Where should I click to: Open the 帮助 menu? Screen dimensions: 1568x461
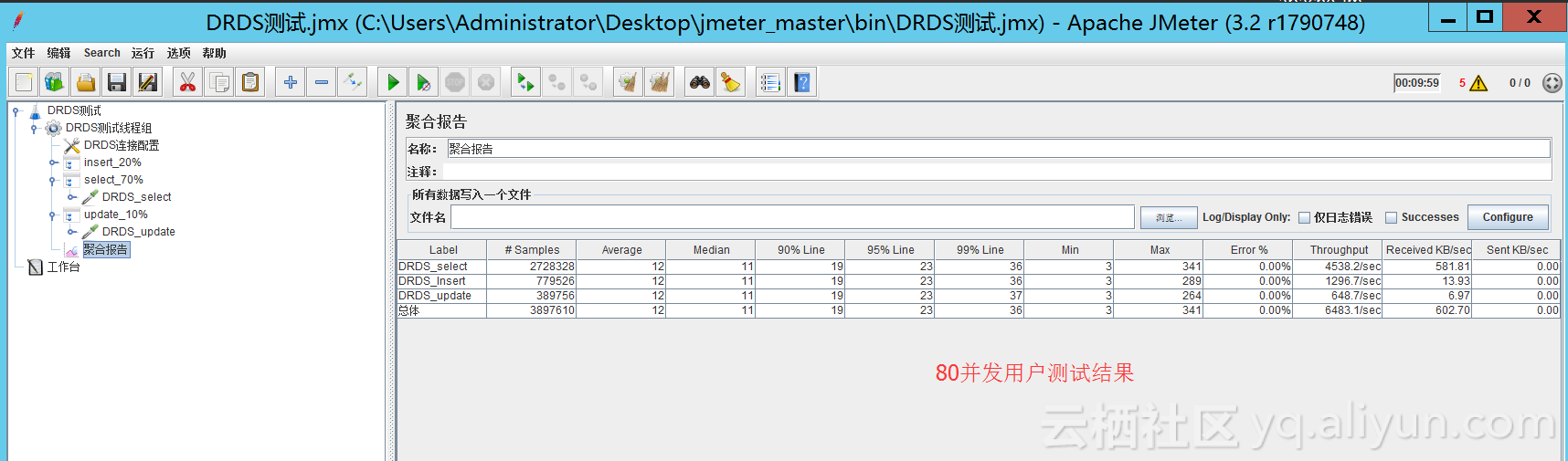(x=214, y=53)
